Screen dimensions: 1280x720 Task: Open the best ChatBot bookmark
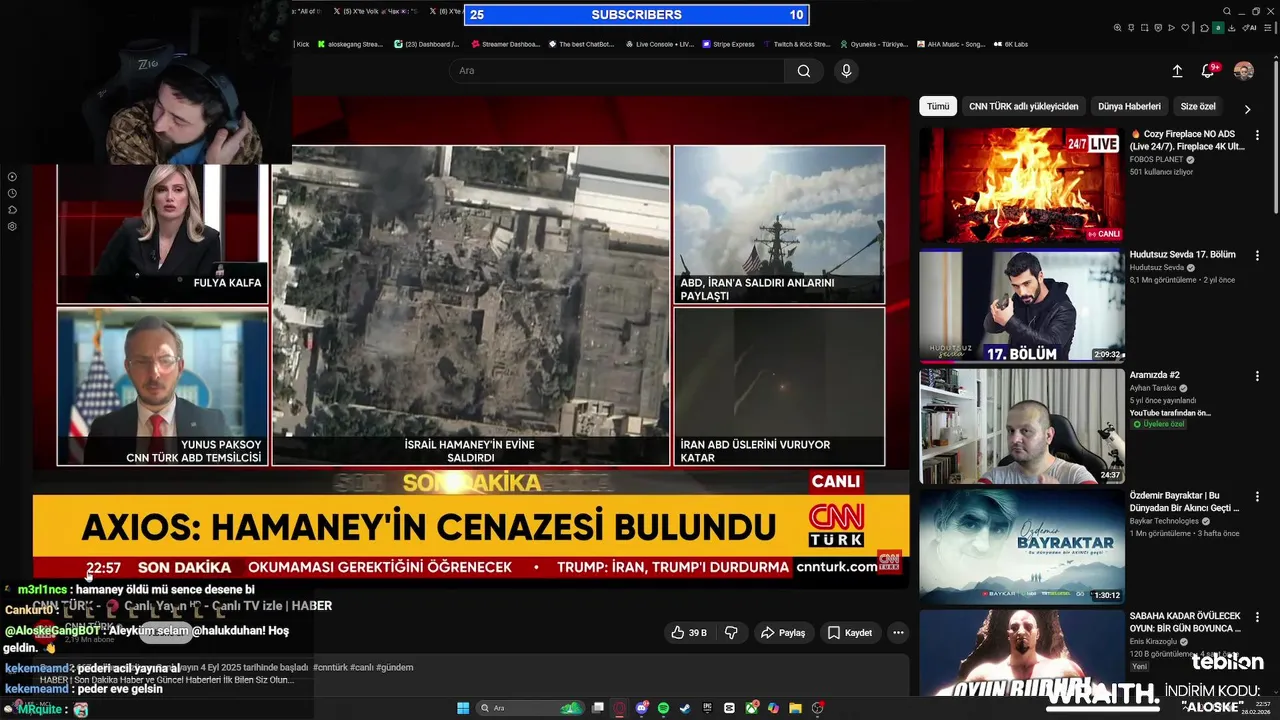(x=583, y=44)
